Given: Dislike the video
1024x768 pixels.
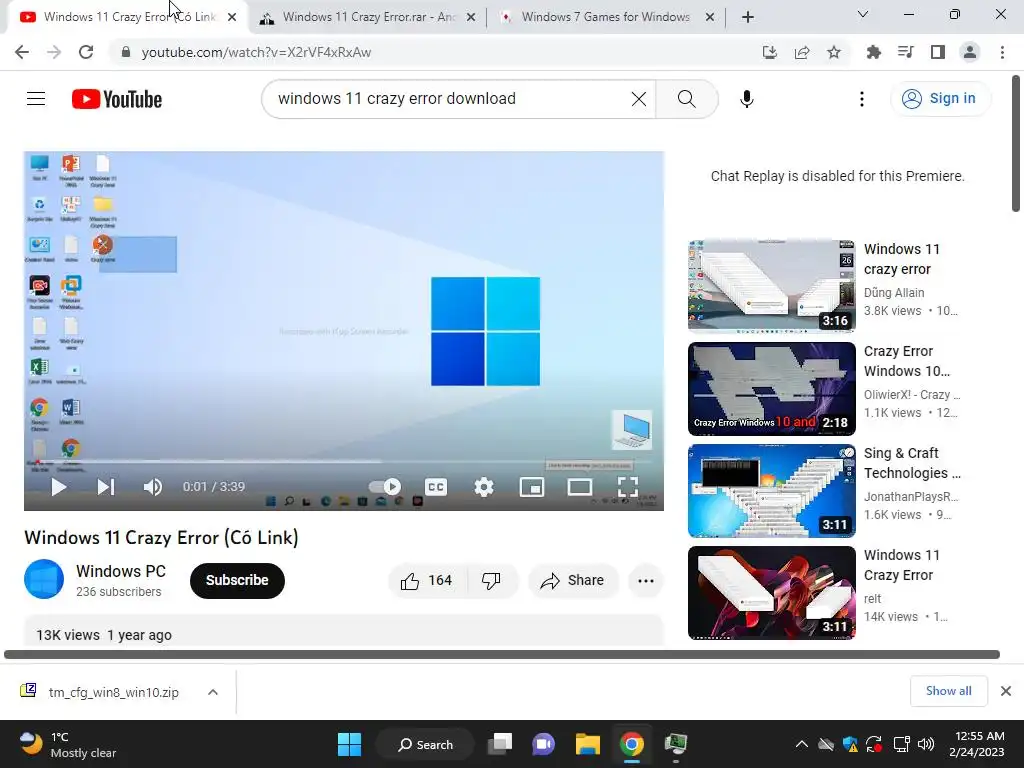Looking at the screenshot, I should click(491, 581).
